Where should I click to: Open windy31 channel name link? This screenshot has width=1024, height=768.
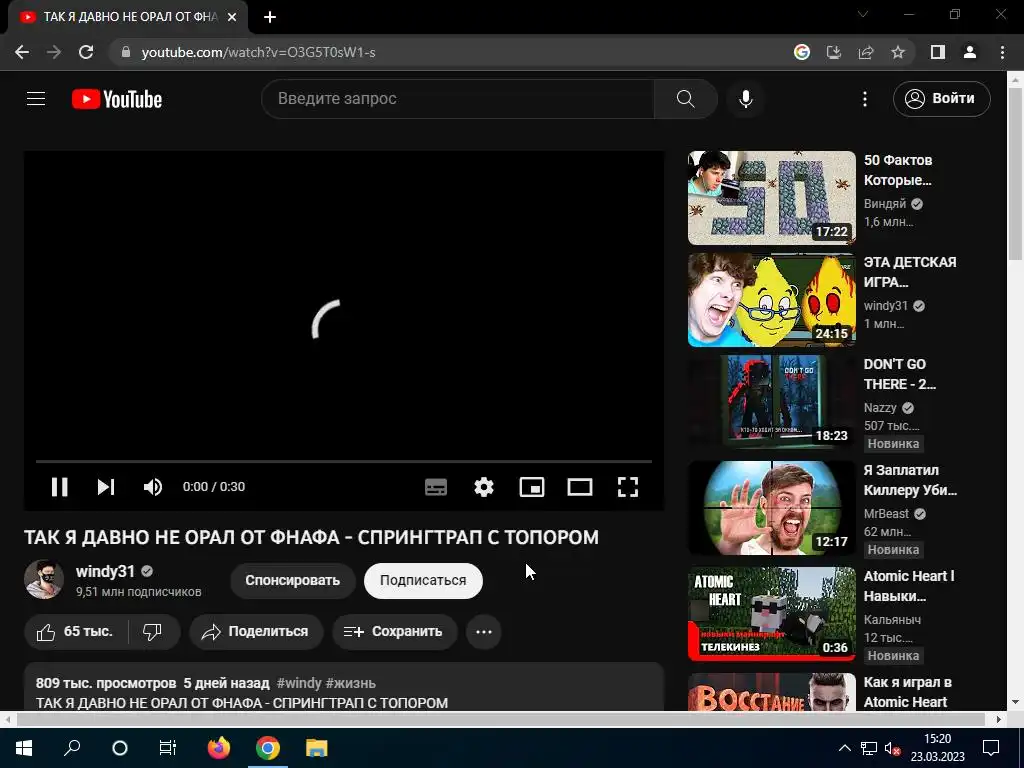tap(105, 571)
